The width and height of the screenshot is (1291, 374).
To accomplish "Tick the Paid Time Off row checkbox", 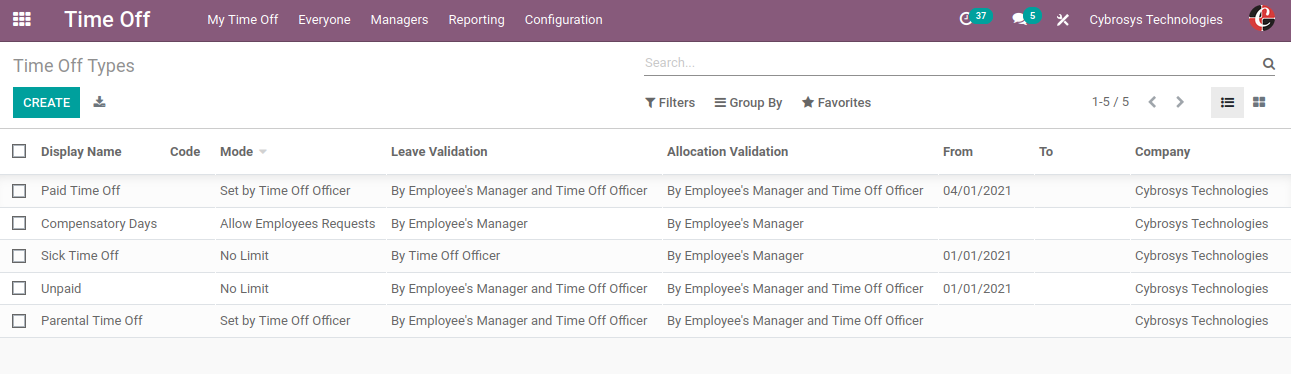I will pos(19,190).
